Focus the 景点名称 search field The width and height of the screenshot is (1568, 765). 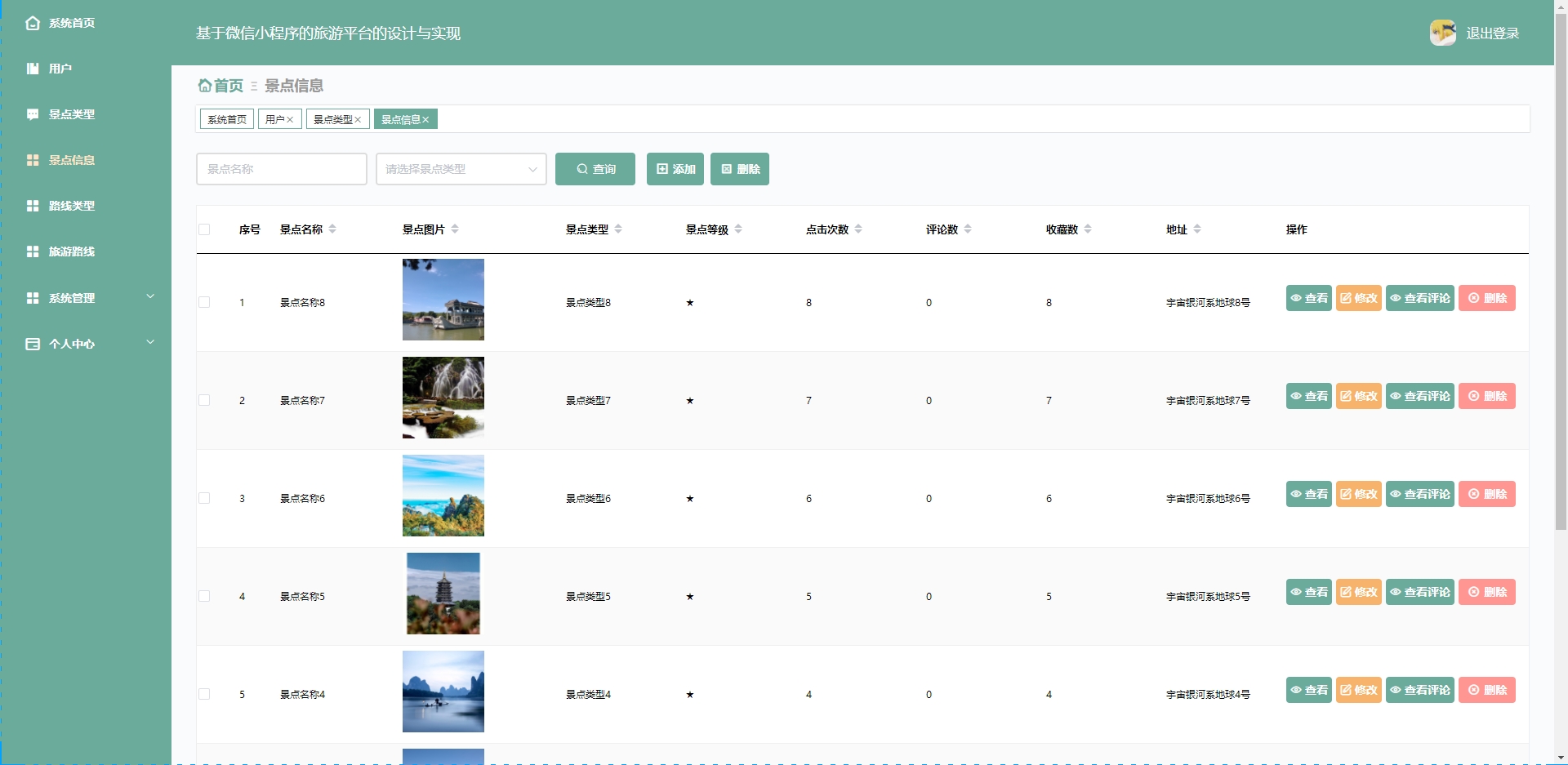(x=282, y=169)
